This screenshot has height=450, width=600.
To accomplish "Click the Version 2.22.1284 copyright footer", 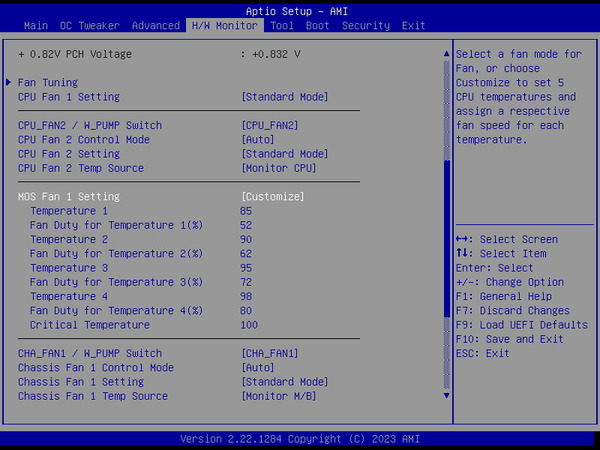I will (x=300, y=439).
